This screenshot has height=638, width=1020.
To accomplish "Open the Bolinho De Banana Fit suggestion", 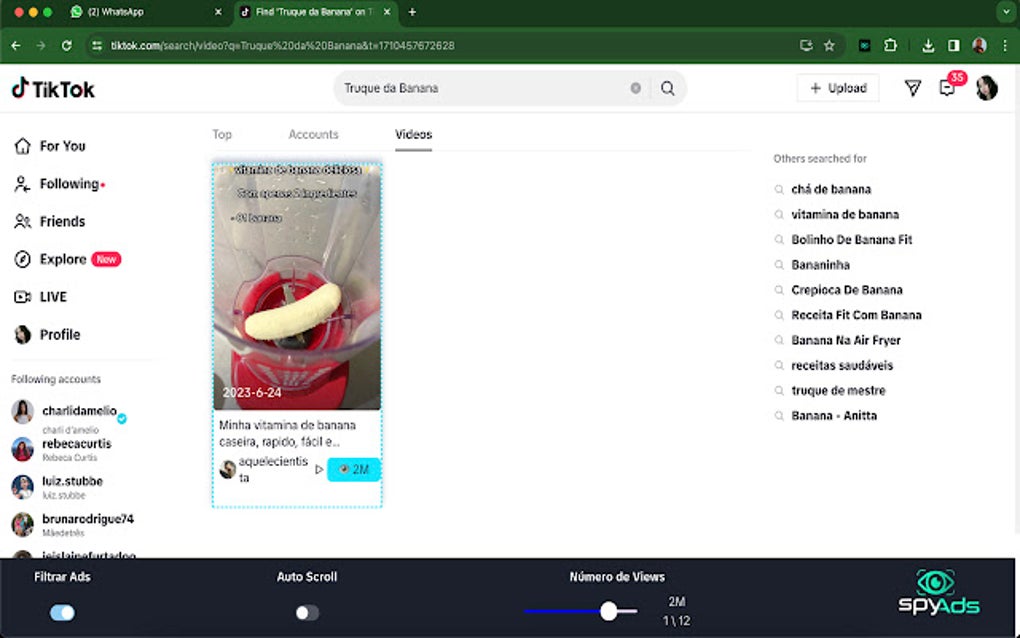I will (852, 239).
